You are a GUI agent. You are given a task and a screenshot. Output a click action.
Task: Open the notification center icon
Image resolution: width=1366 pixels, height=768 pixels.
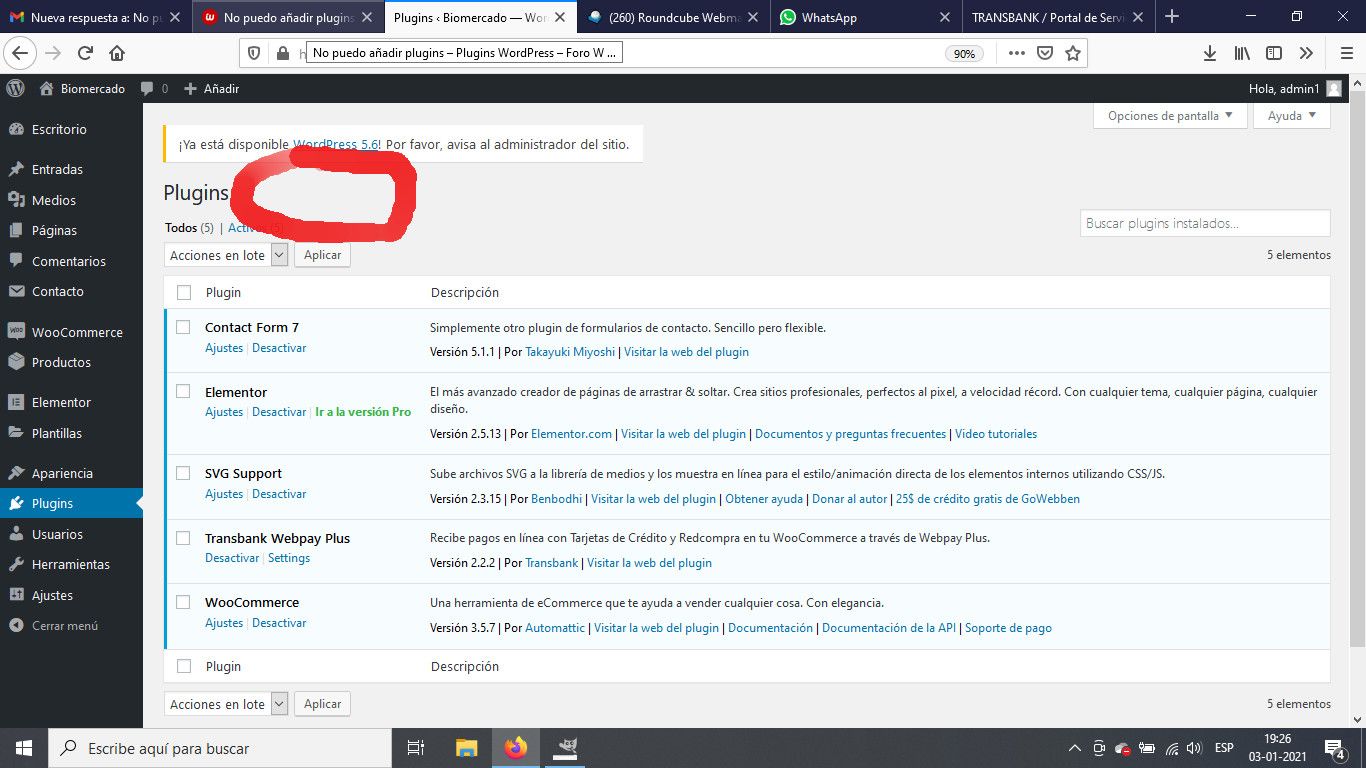click(1335, 748)
